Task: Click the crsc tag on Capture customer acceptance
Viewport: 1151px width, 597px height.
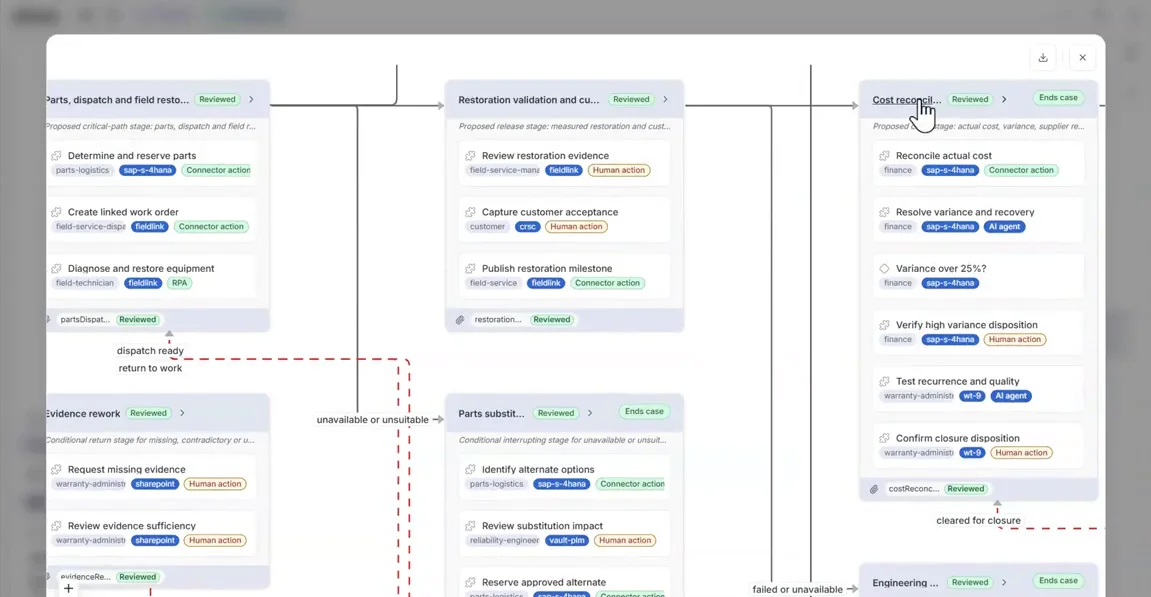Action: pyautogui.click(x=528, y=226)
